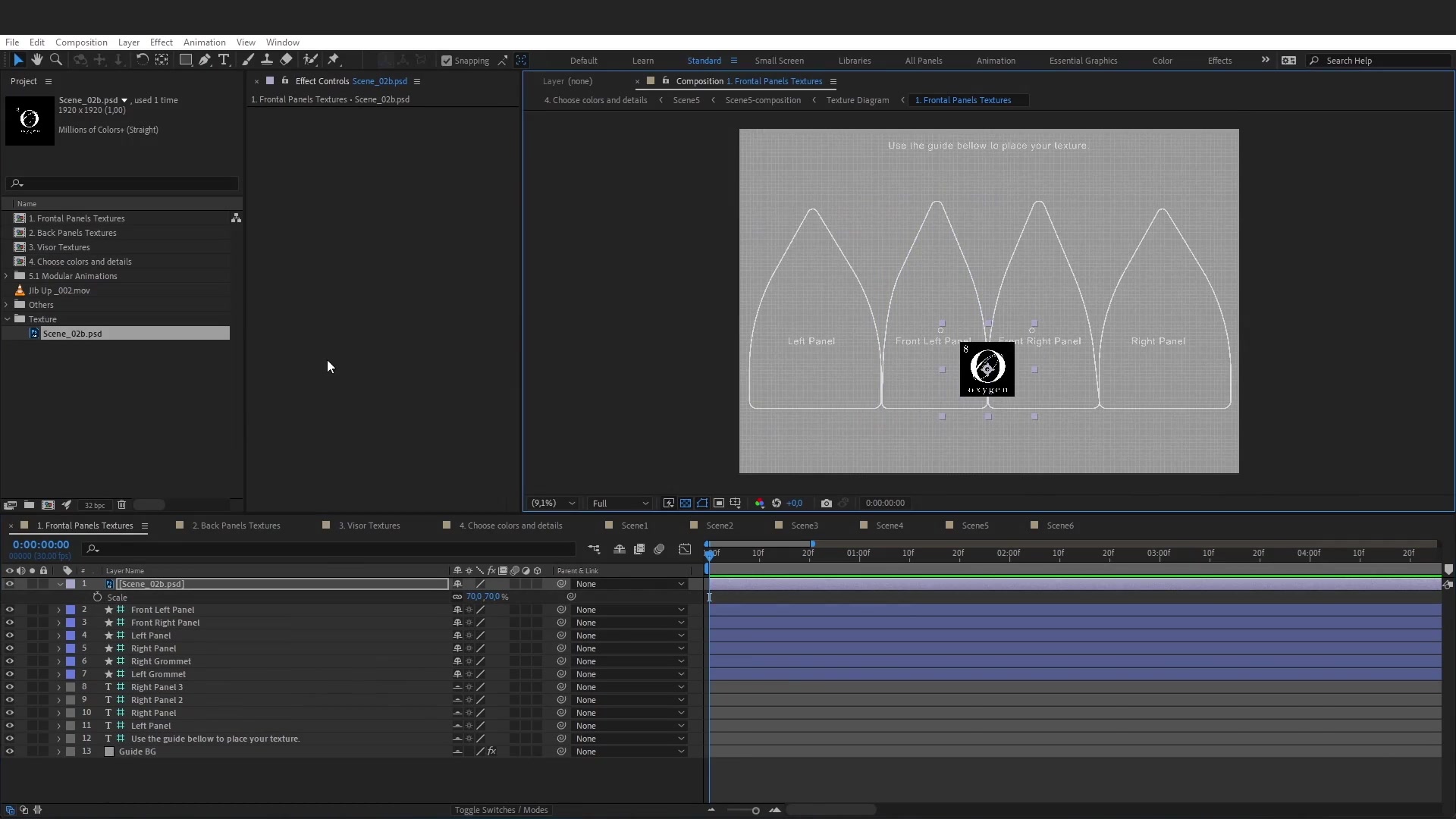This screenshot has height=819, width=1456.
Task: Enable Snapping checkbox in the toolbar
Action: coord(447,61)
